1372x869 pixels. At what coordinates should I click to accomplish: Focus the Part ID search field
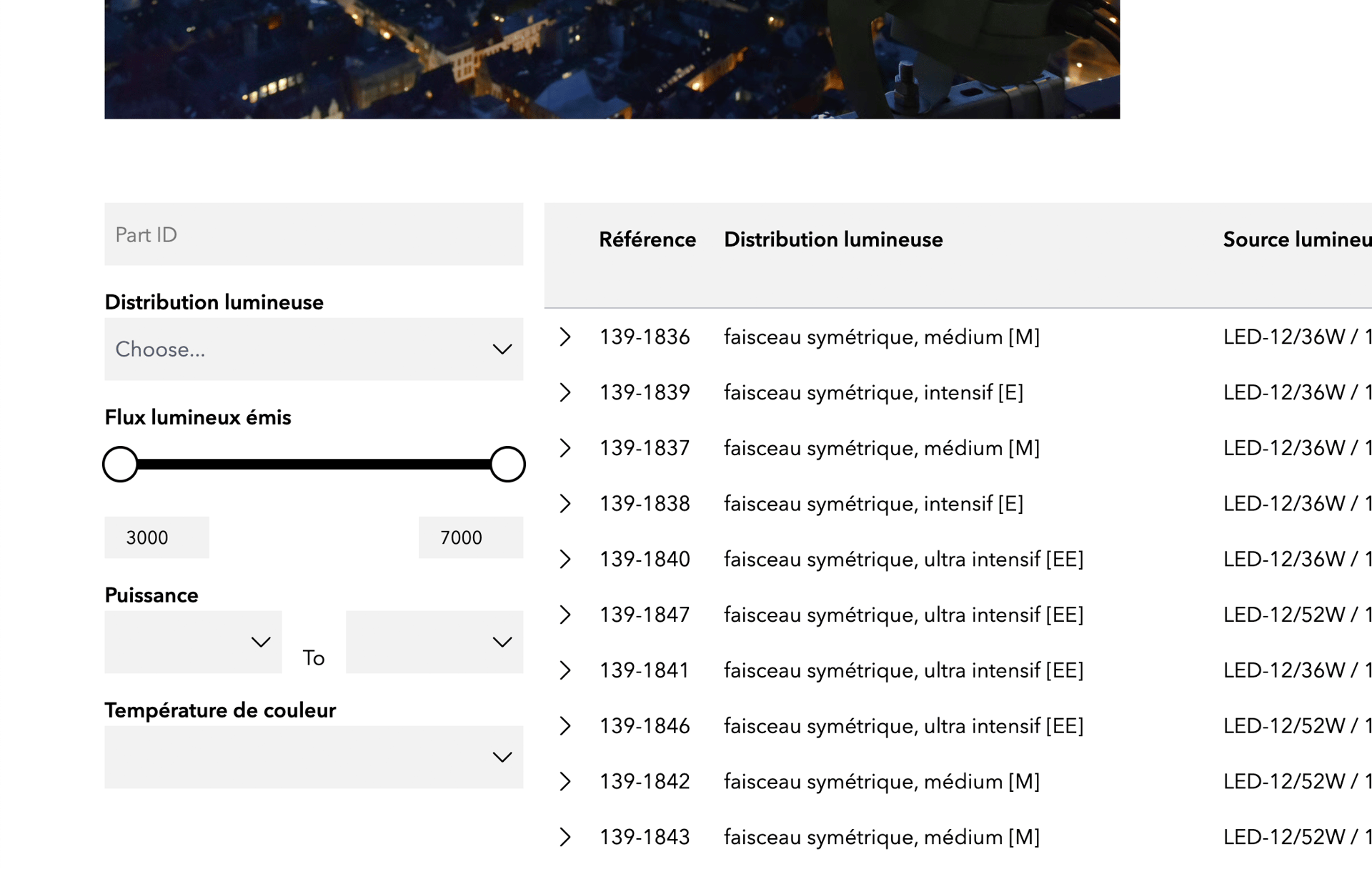314,234
